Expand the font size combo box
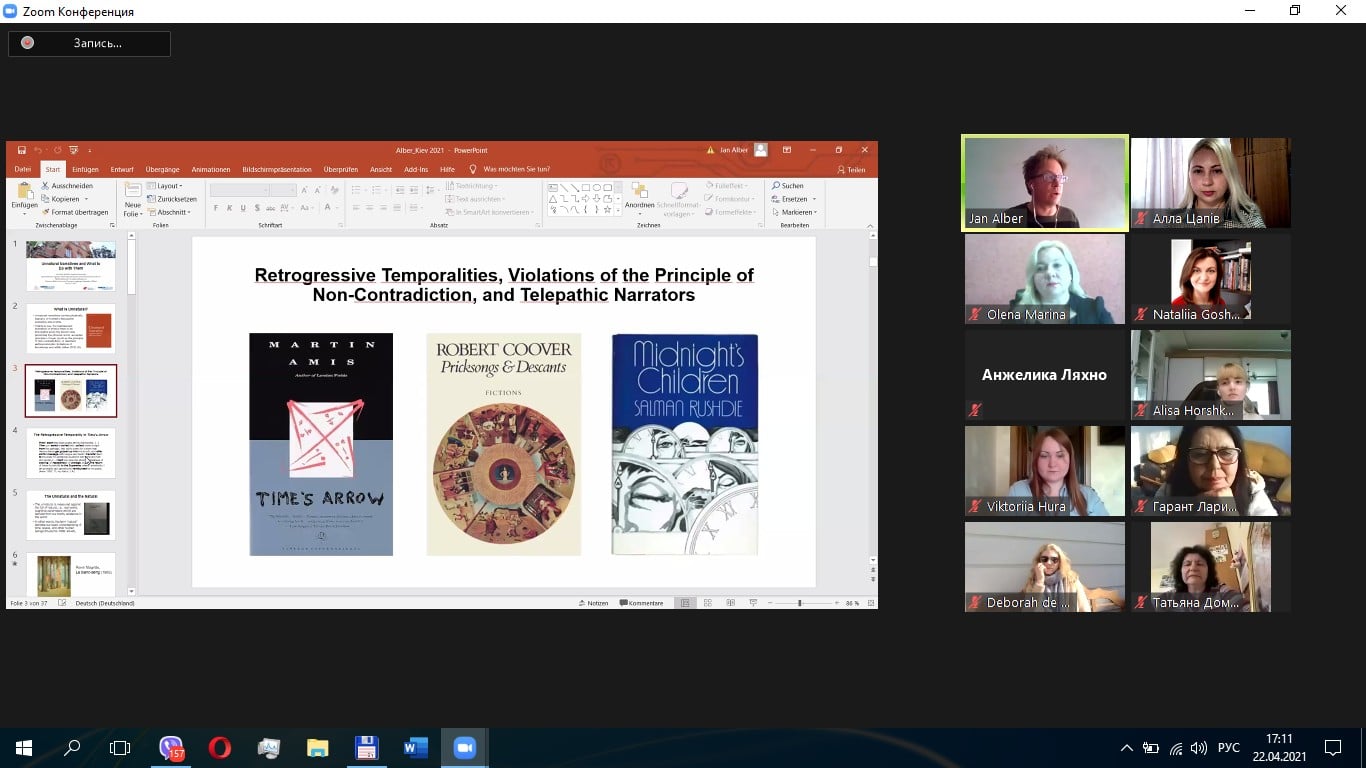 pyautogui.click(x=292, y=190)
